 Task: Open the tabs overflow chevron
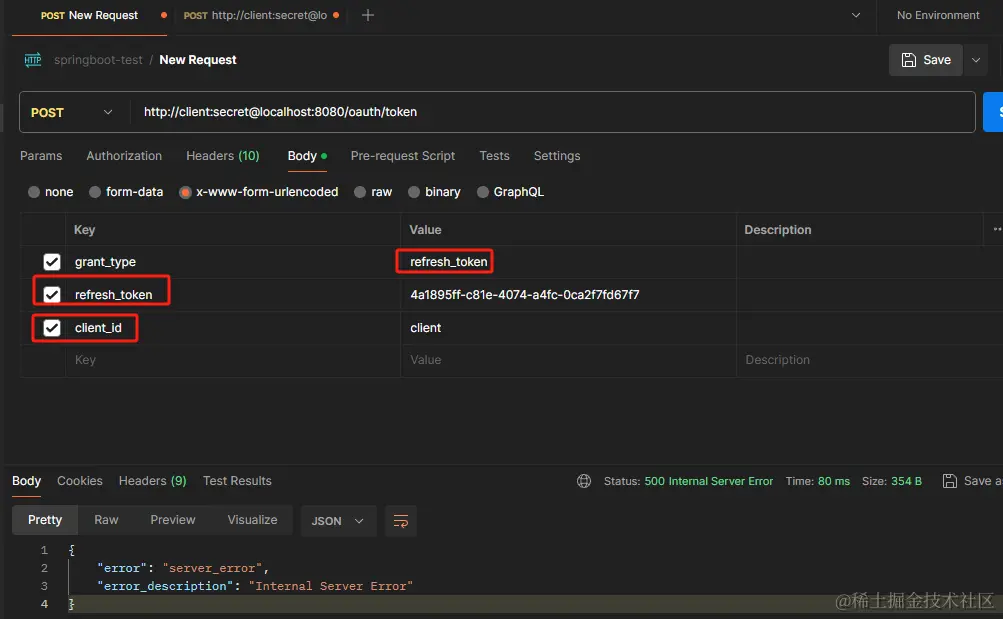[856, 15]
